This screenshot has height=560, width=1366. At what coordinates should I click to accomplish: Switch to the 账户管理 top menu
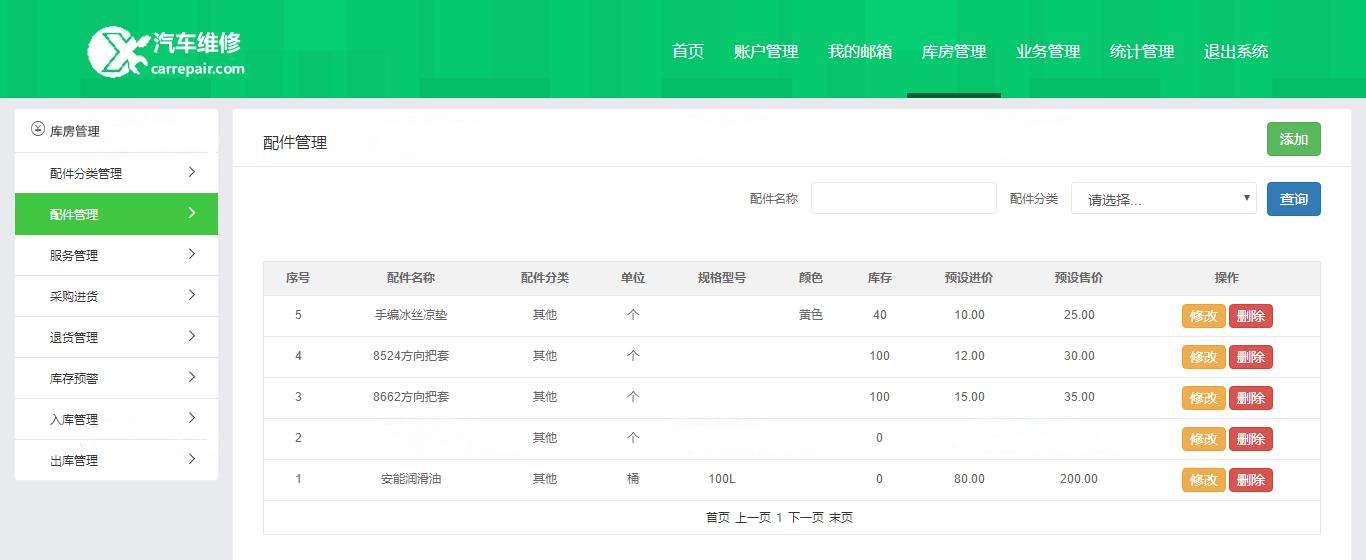[x=766, y=52]
